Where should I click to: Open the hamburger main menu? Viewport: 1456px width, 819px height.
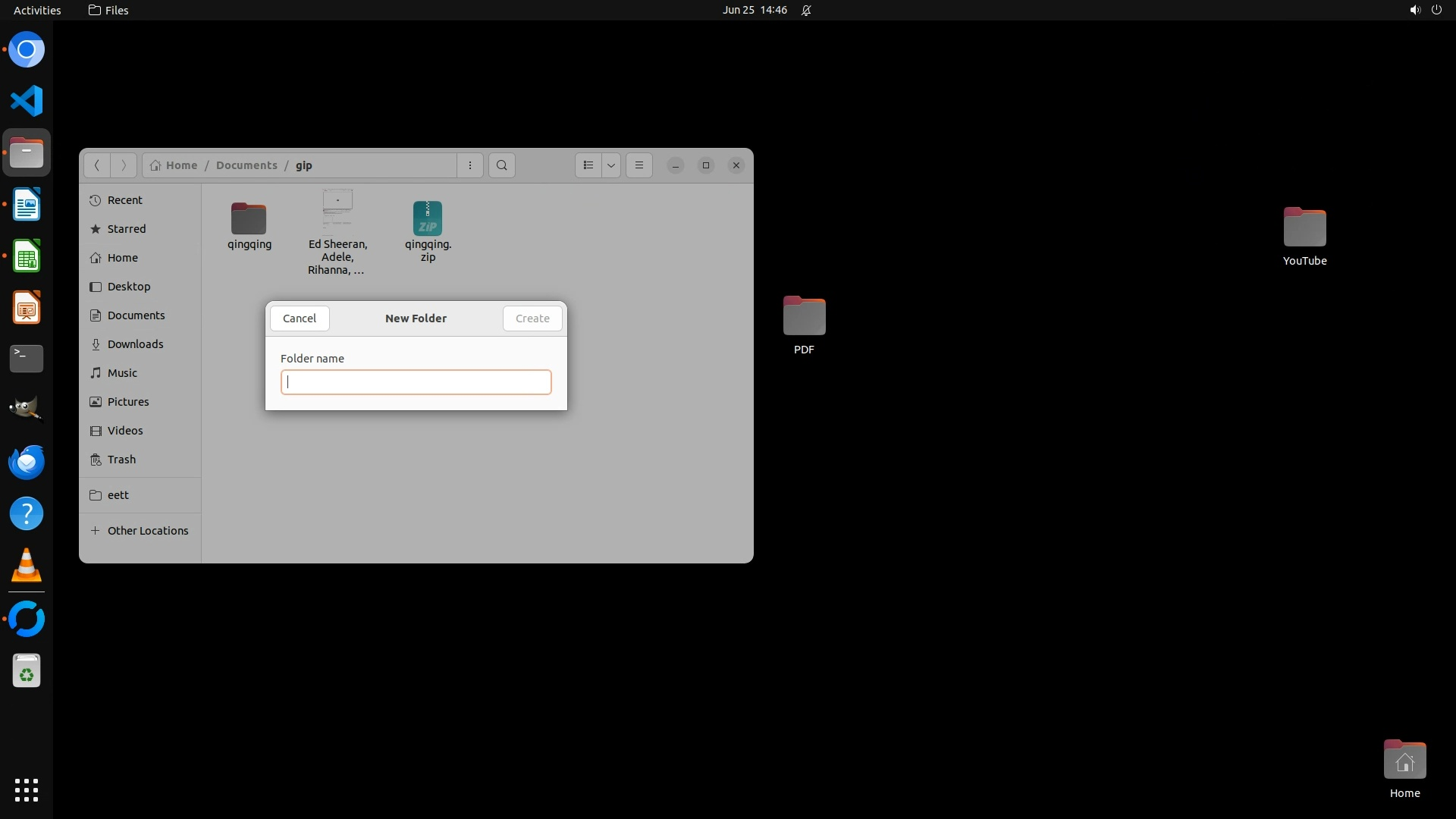click(x=639, y=165)
